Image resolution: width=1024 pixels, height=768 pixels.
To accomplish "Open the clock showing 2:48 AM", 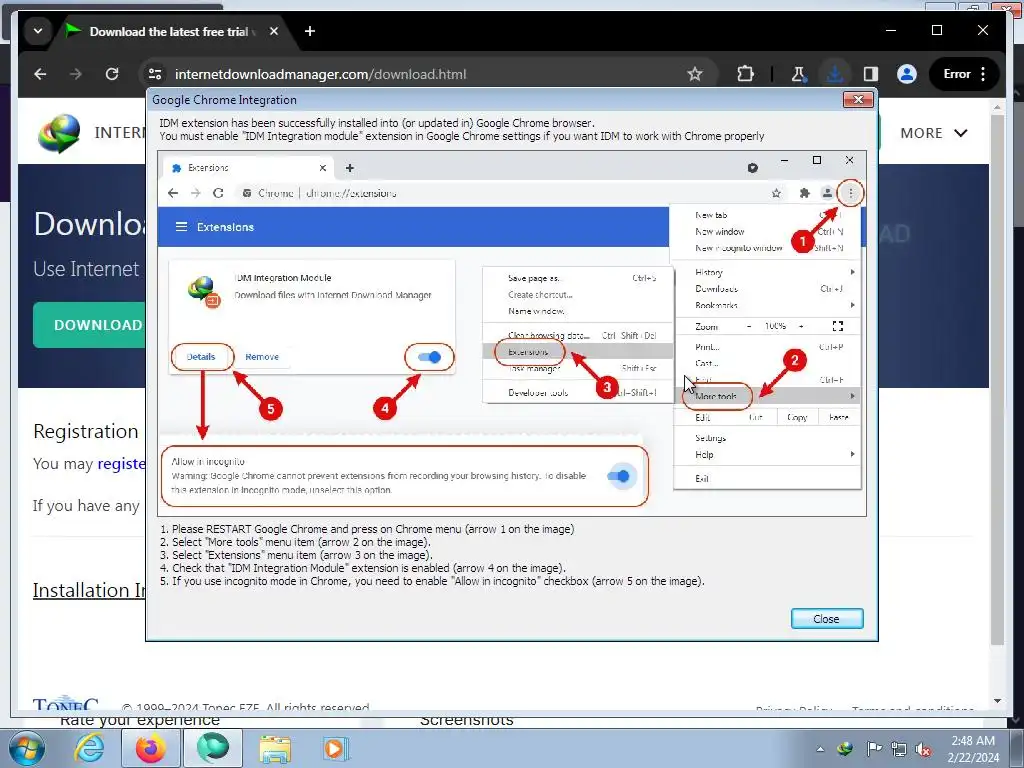I will [973, 748].
